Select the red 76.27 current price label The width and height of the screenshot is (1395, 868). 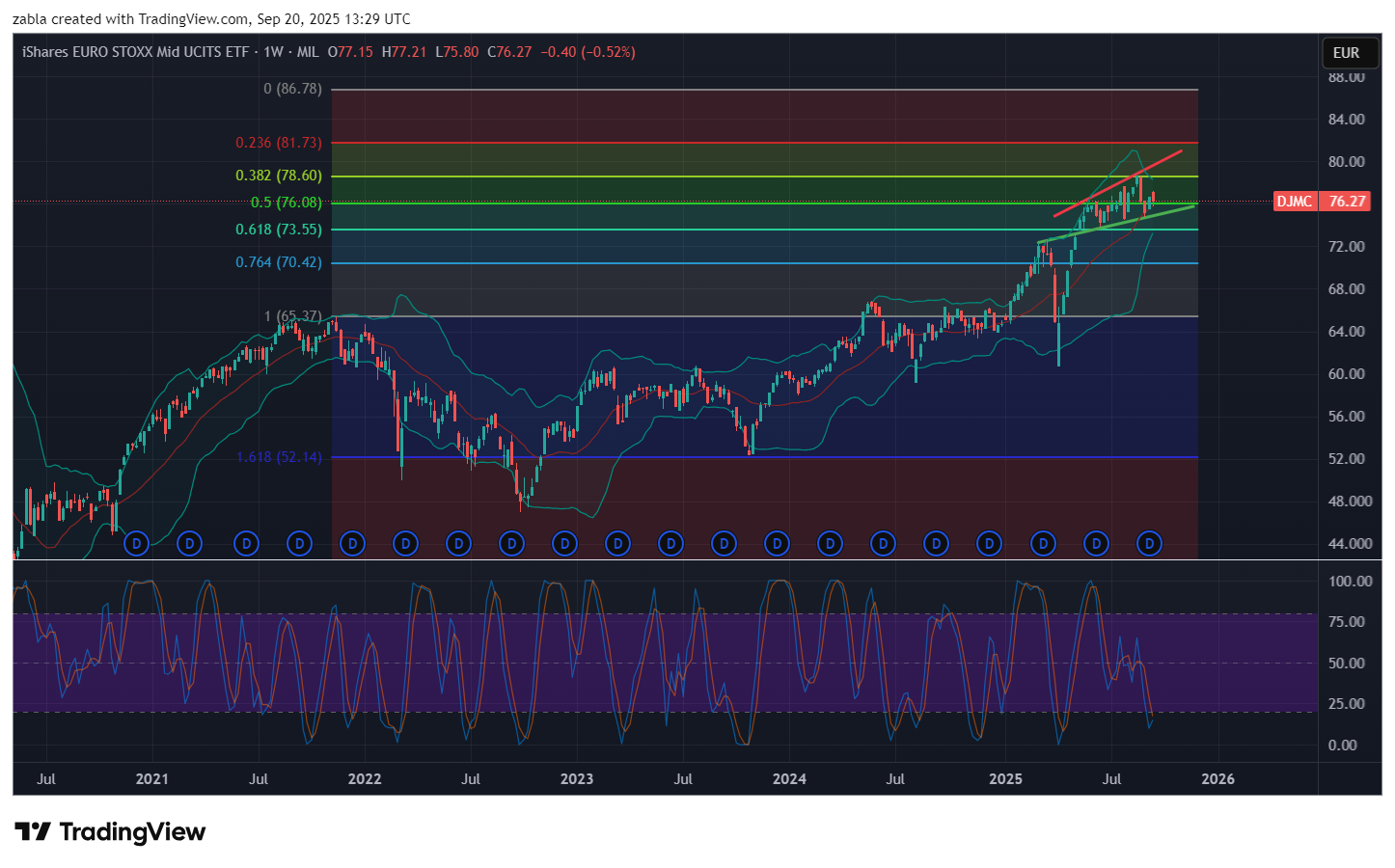(x=1347, y=202)
